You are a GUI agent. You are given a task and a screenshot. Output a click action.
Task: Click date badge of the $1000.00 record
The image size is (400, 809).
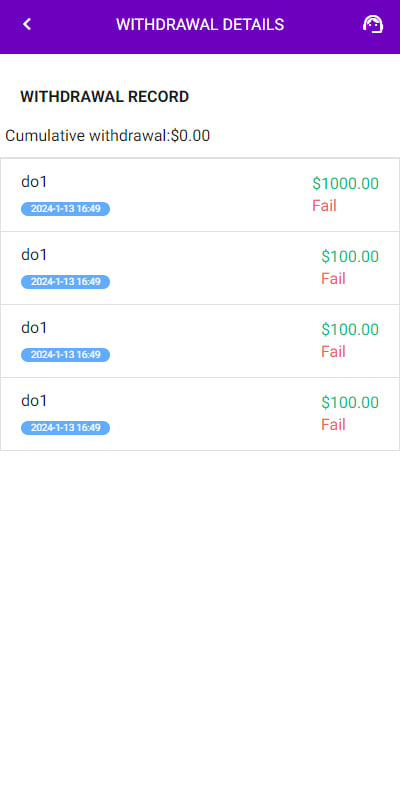point(66,209)
